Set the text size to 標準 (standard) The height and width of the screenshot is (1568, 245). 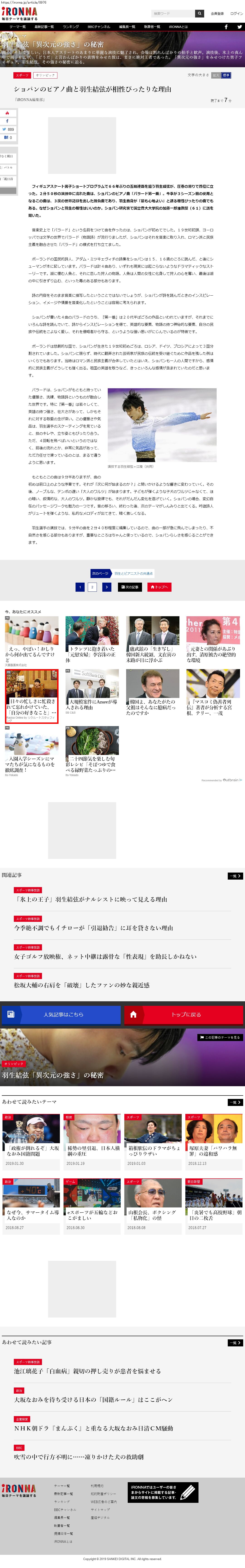[x=226, y=75]
